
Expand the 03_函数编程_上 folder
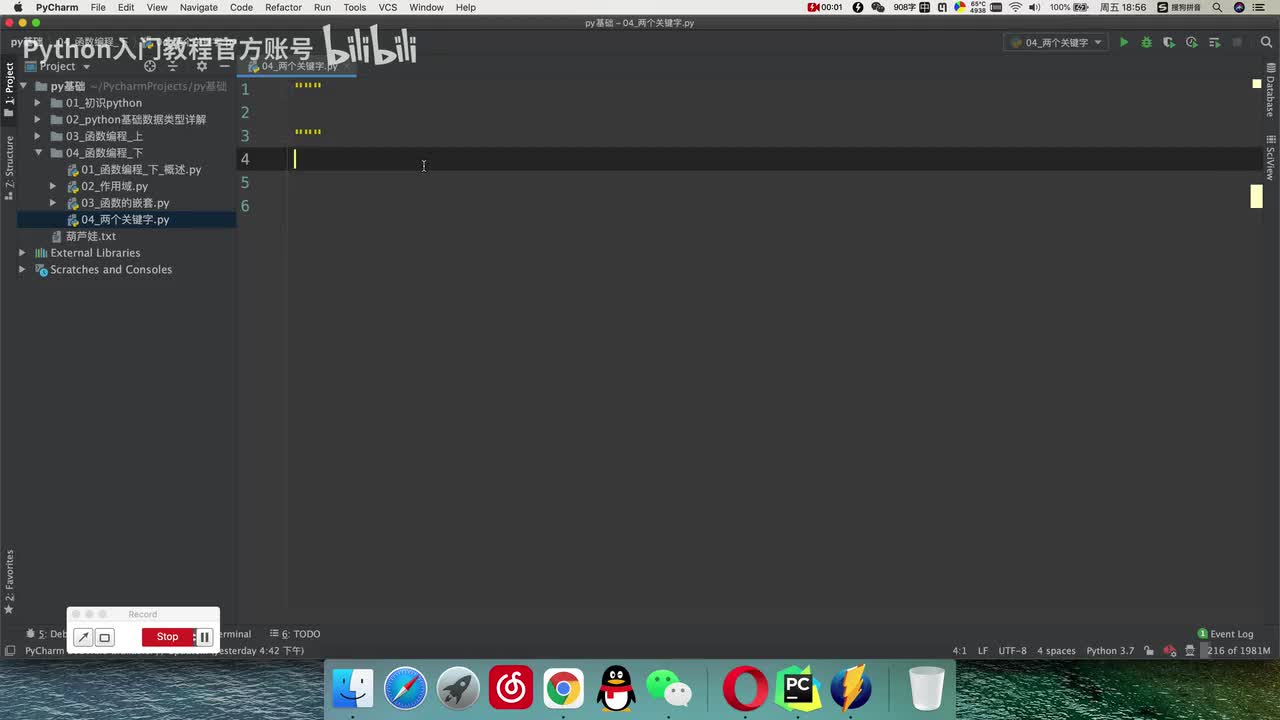(x=38, y=136)
